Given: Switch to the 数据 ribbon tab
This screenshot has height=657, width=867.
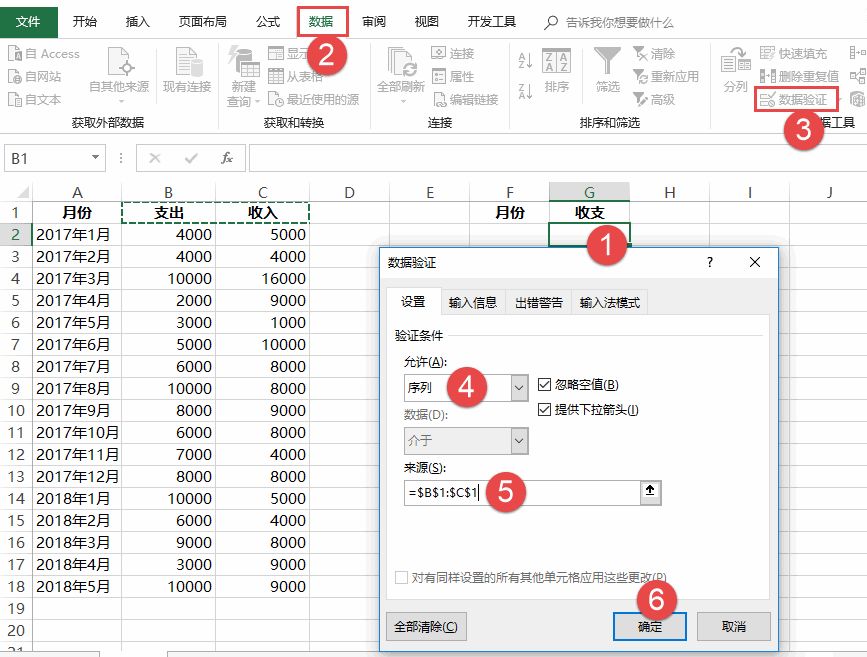Looking at the screenshot, I should (321, 22).
